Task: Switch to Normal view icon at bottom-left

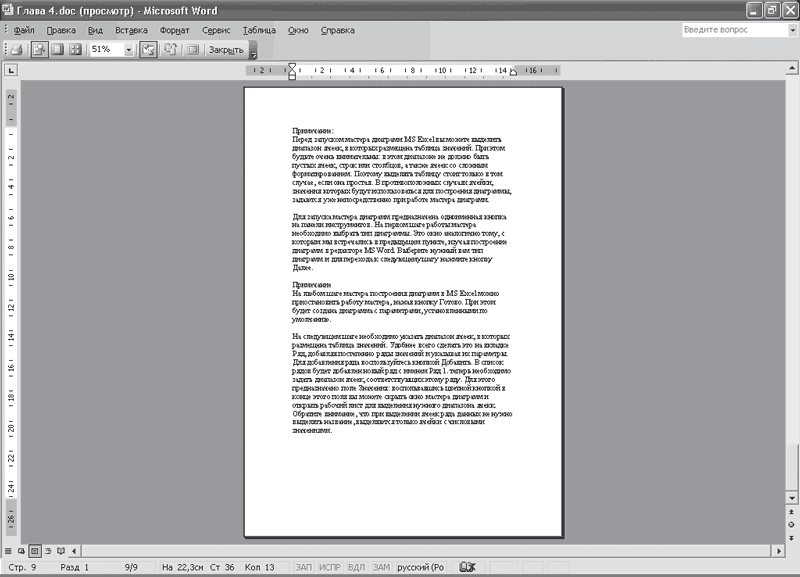Action: [x=8, y=550]
